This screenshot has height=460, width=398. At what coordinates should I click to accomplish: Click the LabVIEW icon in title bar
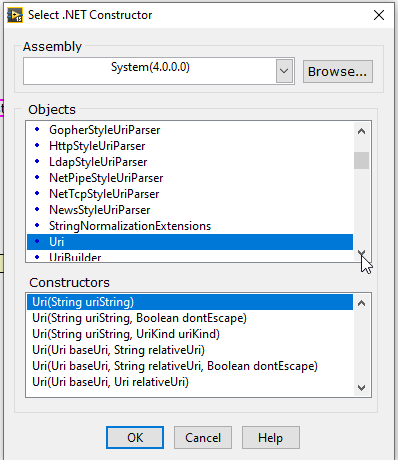(15, 15)
